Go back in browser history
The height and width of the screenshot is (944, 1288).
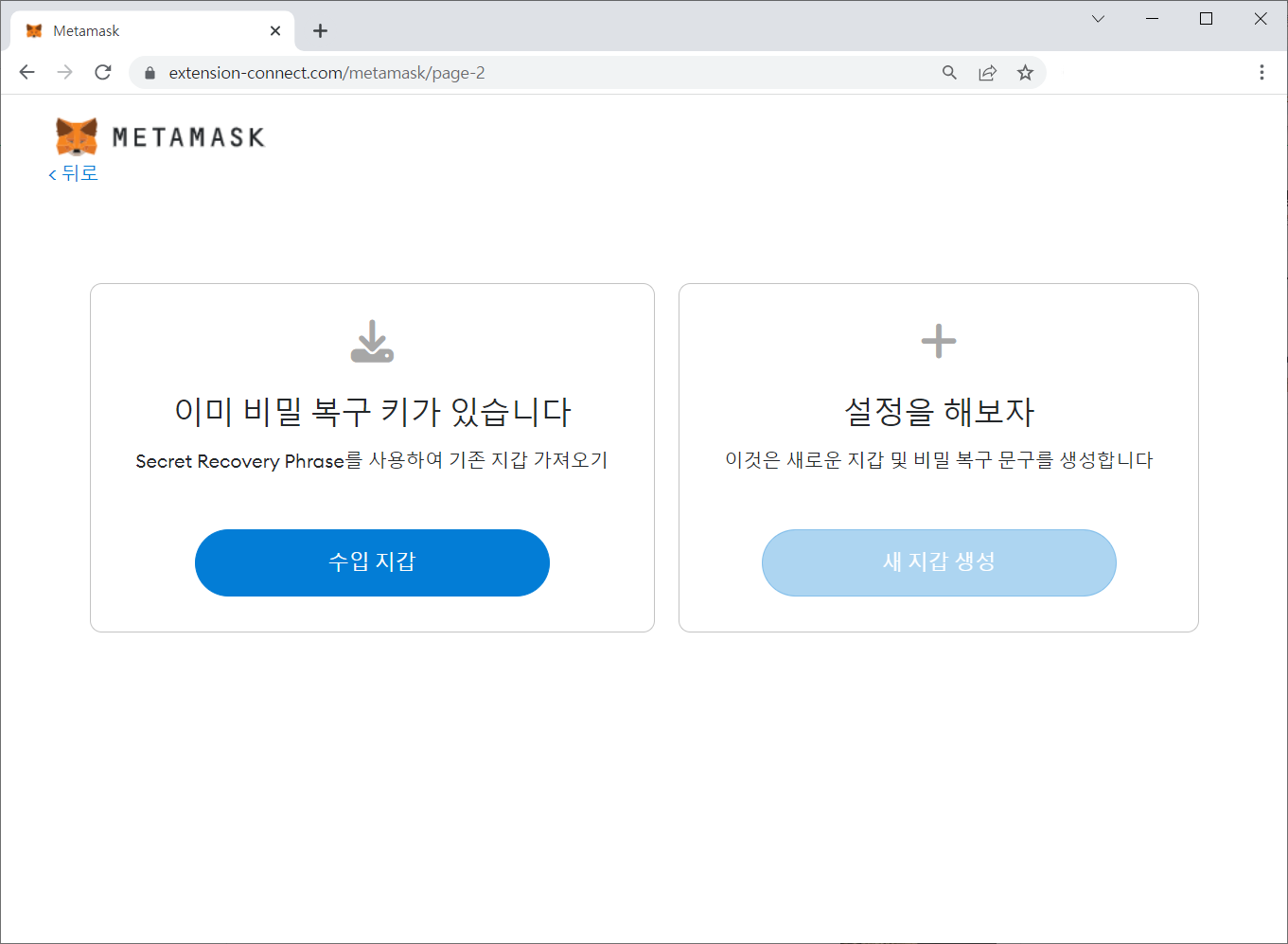coord(26,73)
